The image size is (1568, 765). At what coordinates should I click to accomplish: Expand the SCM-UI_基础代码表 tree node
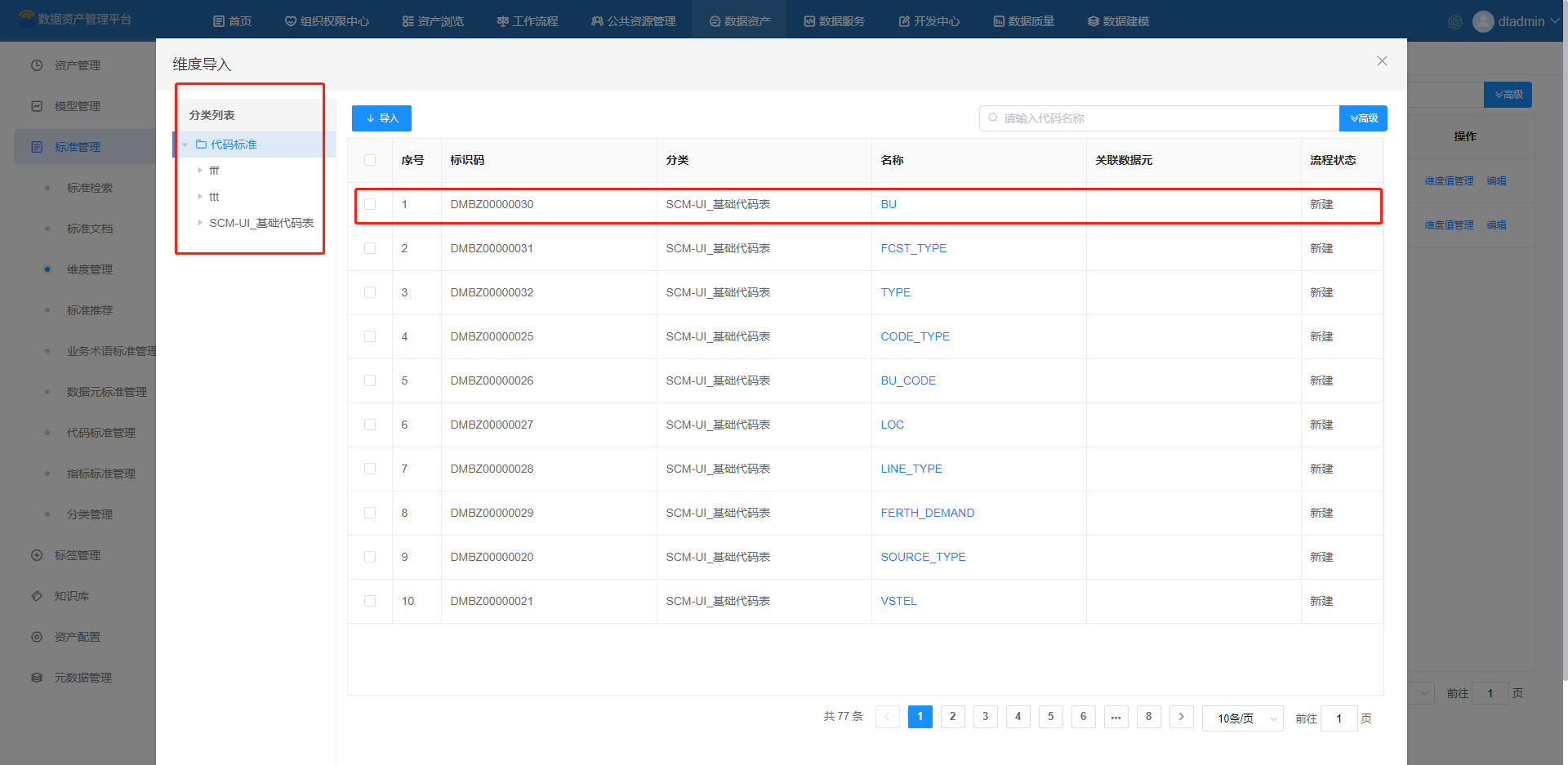(x=199, y=223)
